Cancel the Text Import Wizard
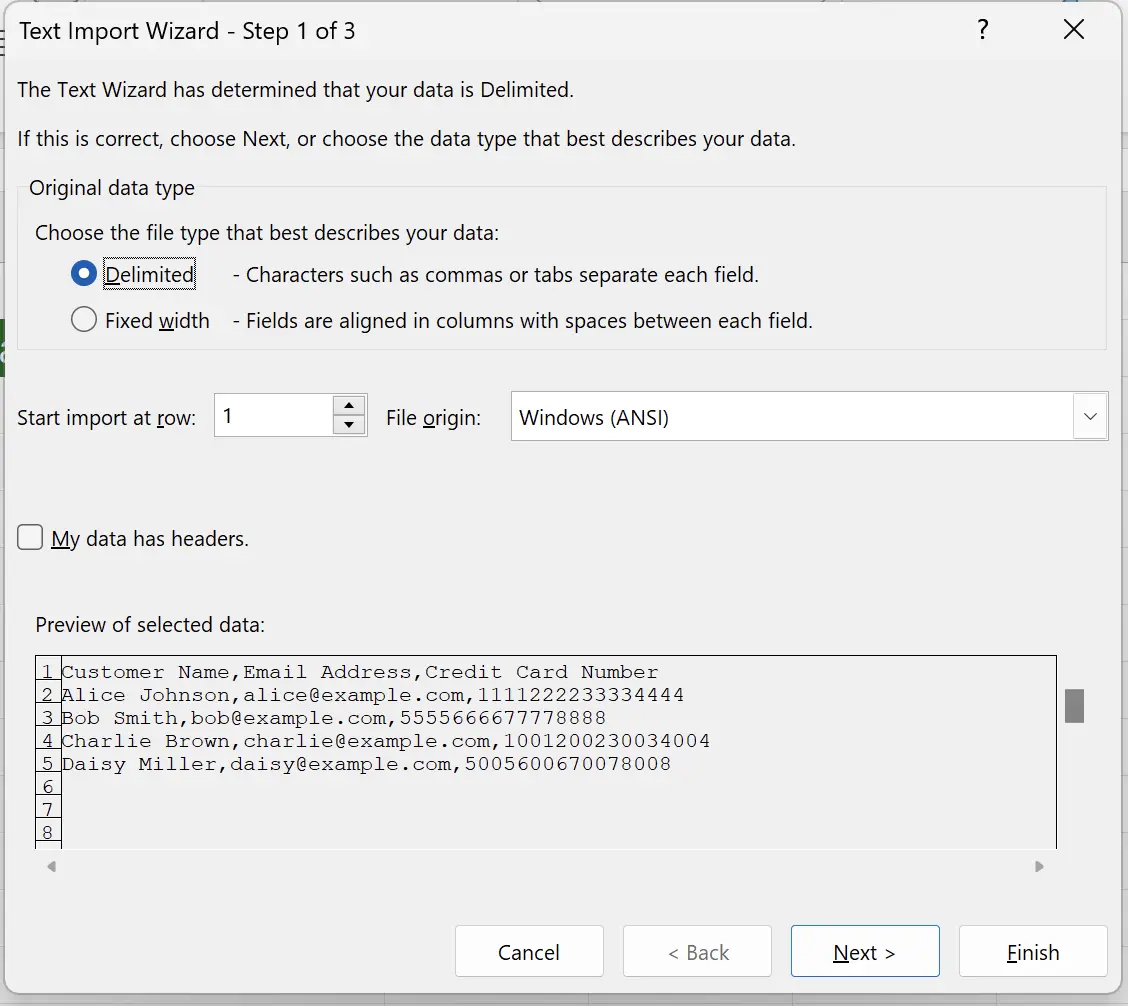 pos(529,951)
